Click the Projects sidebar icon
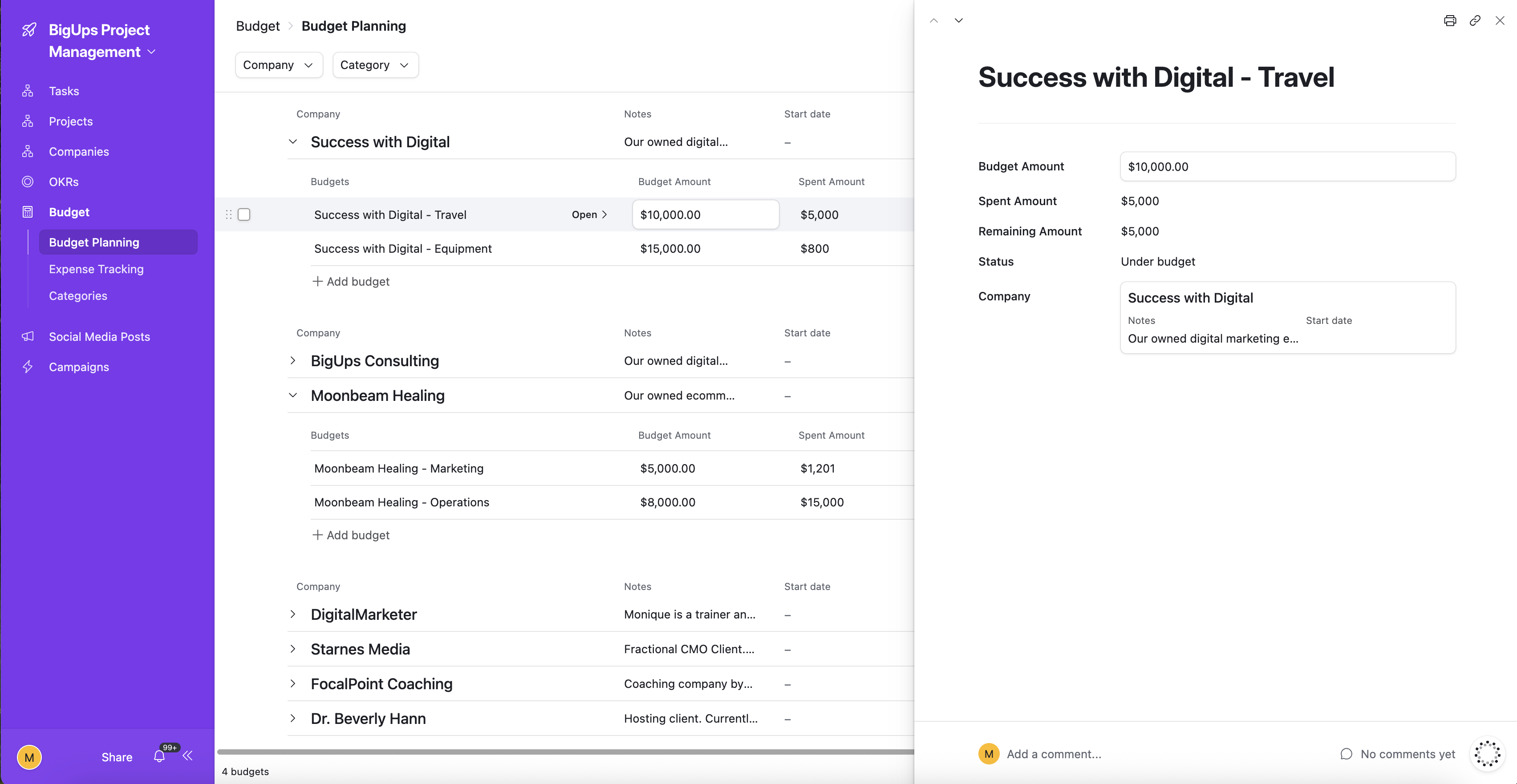This screenshot has width=1517, height=784. coord(28,121)
